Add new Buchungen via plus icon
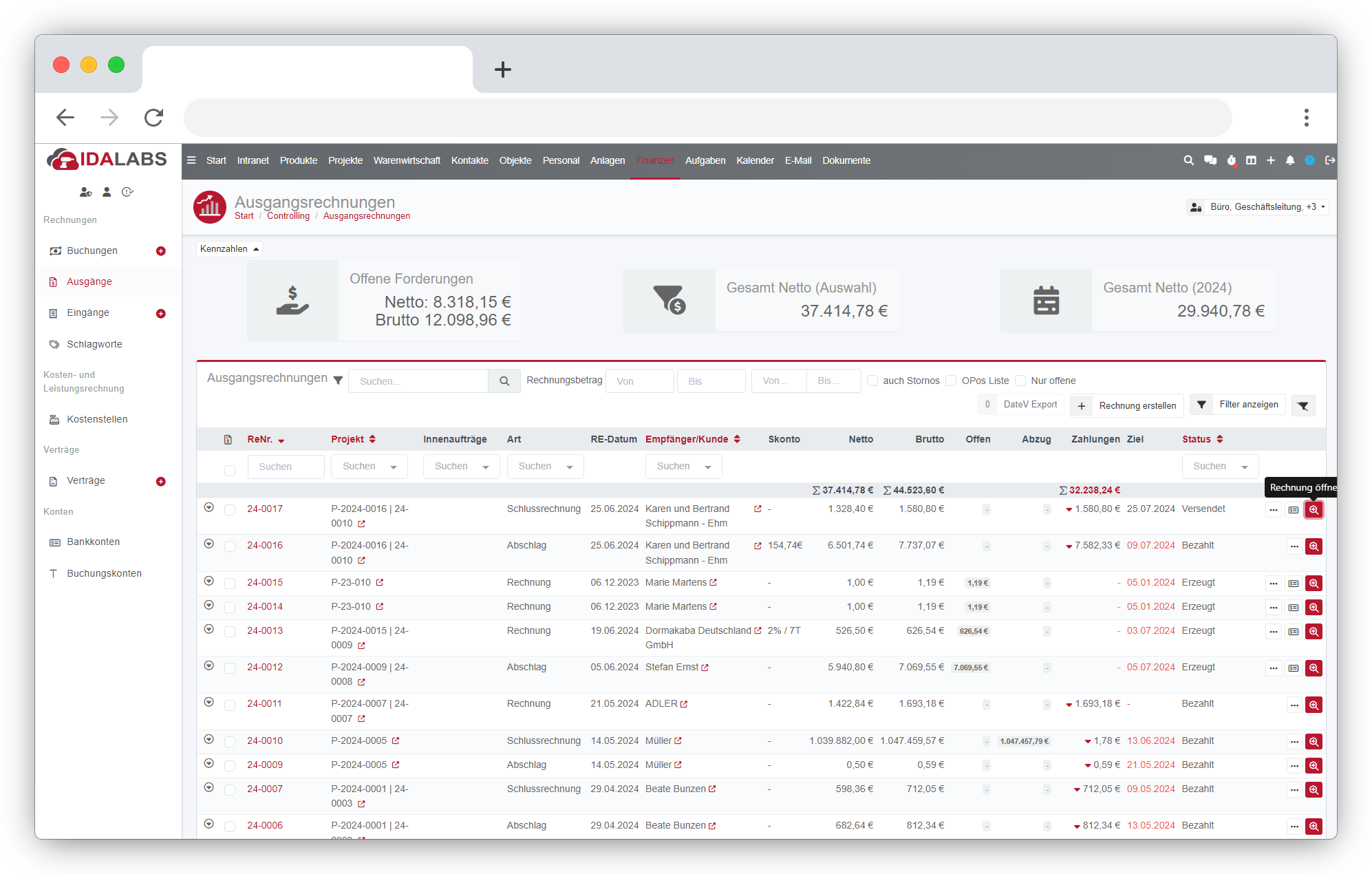The height and width of the screenshot is (874, 1372). pos(161,251)
